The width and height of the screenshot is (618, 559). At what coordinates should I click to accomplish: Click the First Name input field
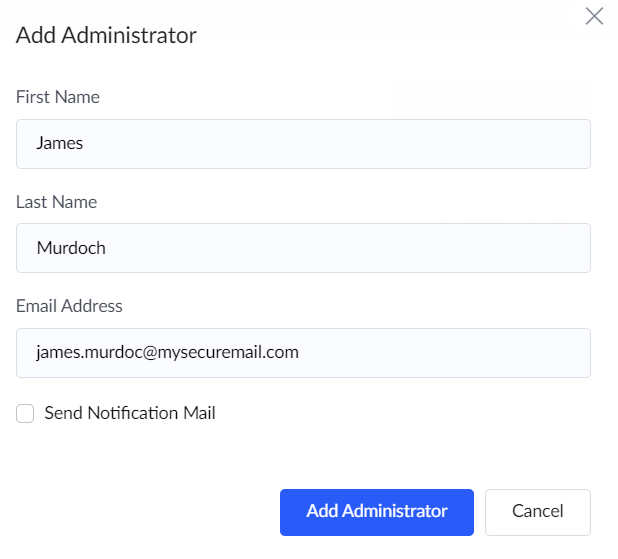303,144
